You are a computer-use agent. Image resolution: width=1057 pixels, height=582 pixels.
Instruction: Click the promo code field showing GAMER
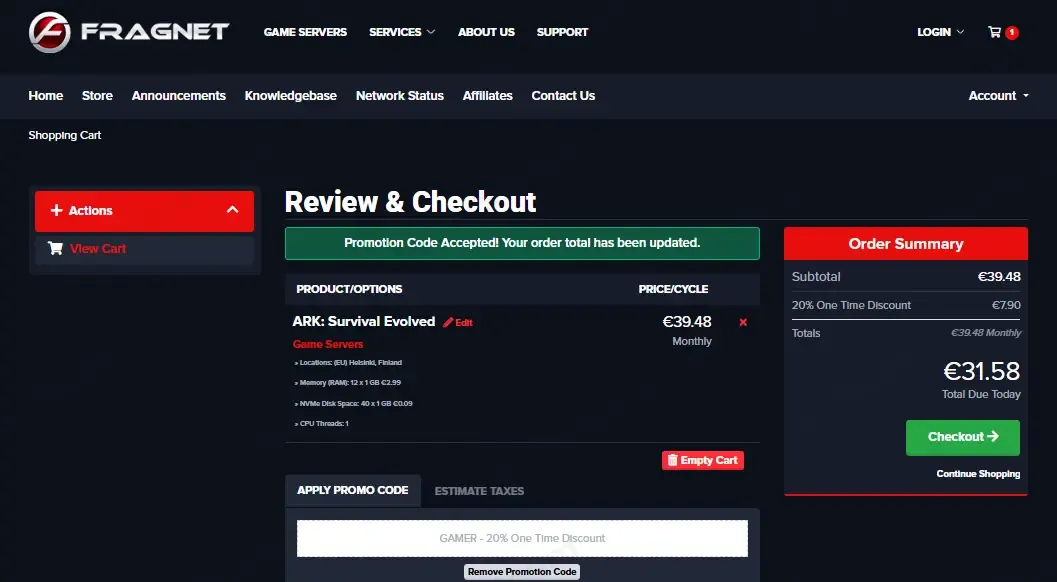522,538
